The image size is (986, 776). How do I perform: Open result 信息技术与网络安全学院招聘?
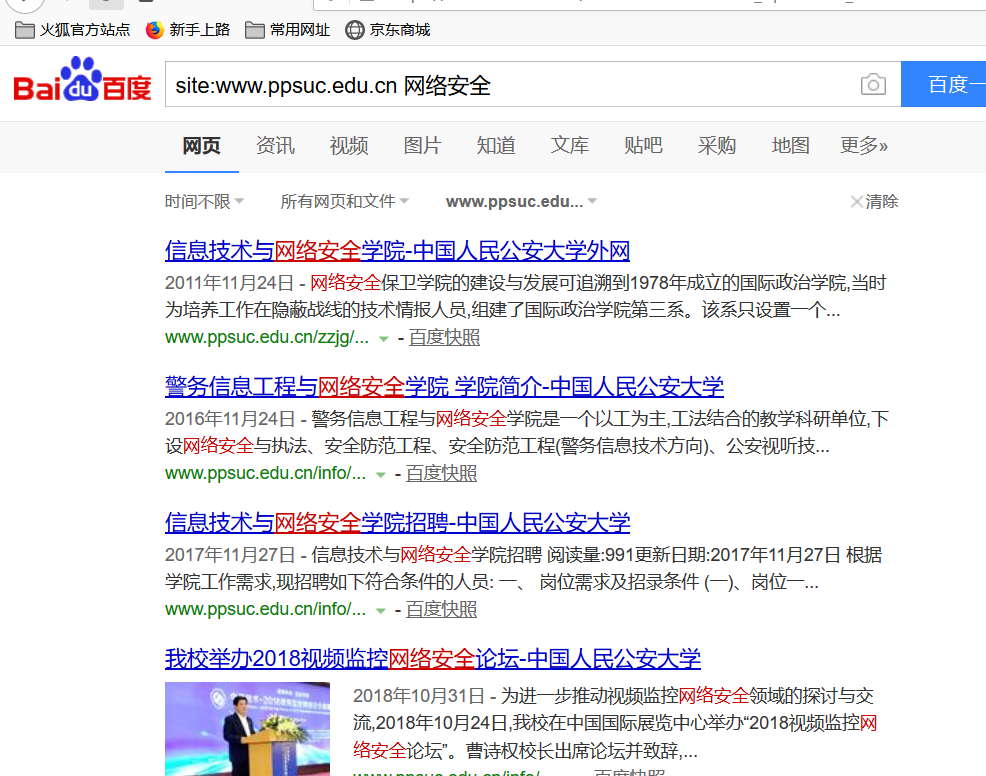397,523
